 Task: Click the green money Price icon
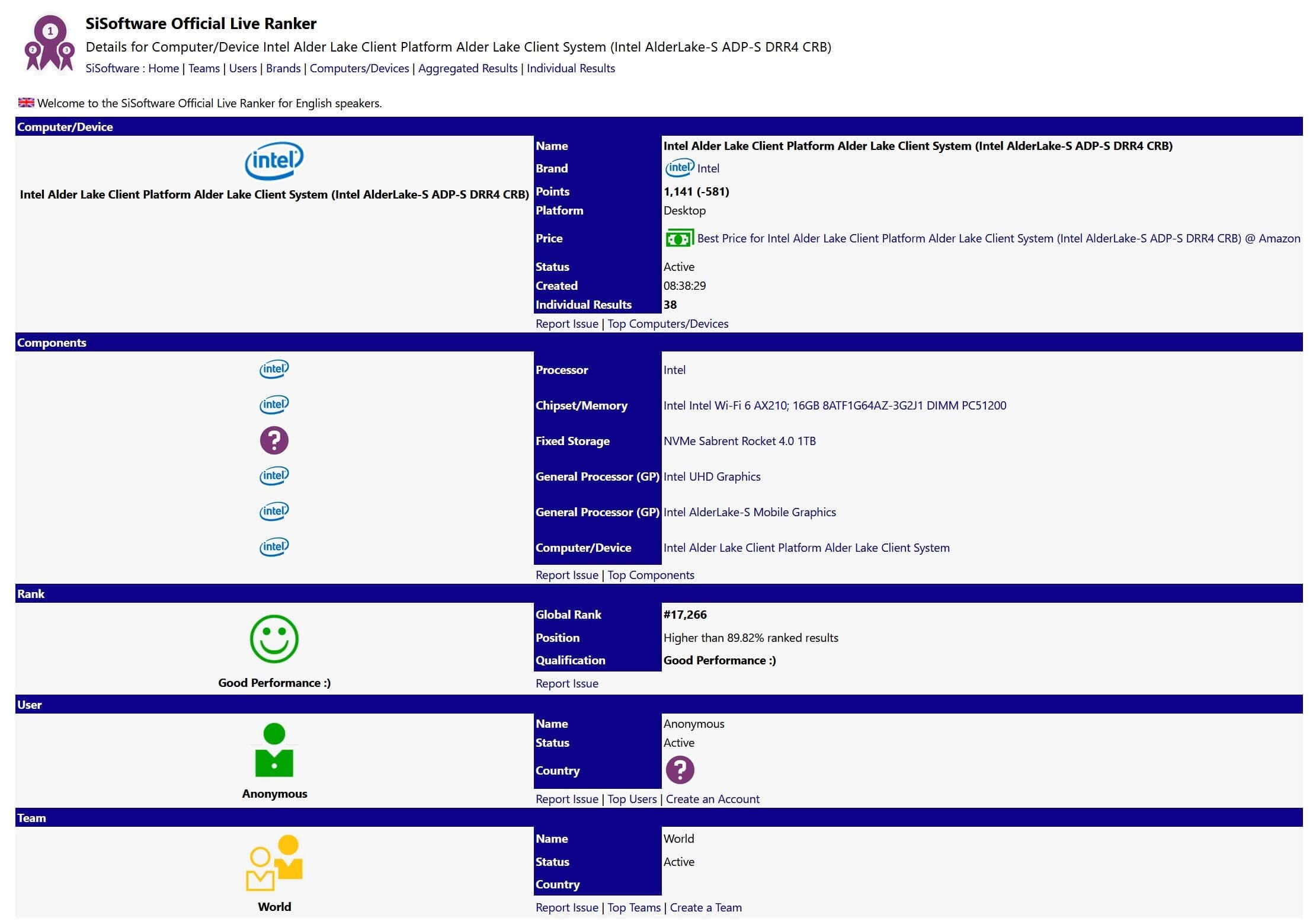(x=678, y=239)
